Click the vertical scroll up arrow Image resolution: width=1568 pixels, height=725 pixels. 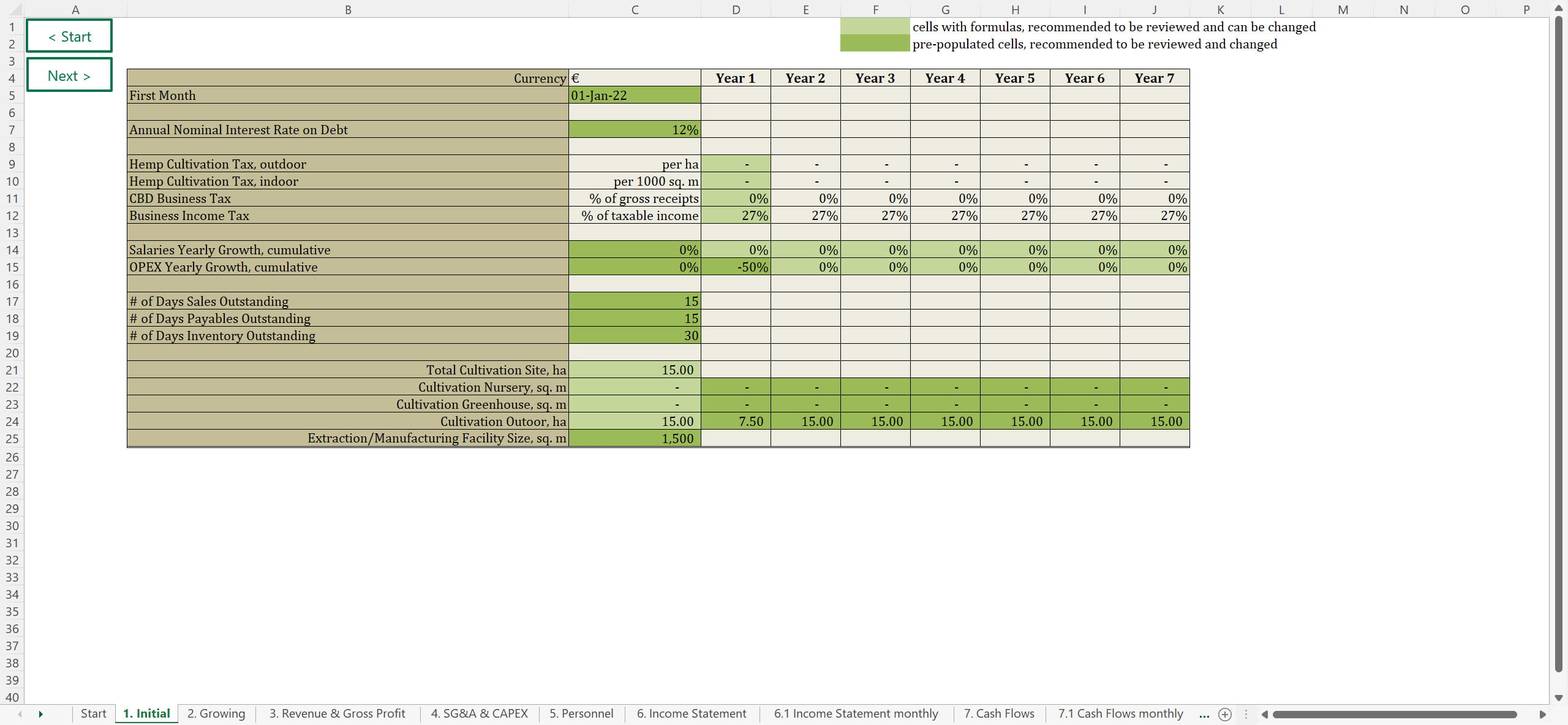point(1559,8)
